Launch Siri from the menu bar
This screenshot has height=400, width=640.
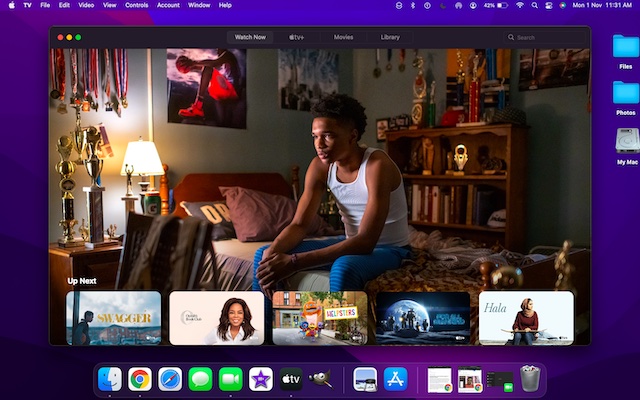pyautogui.click(x=563, y=5)
